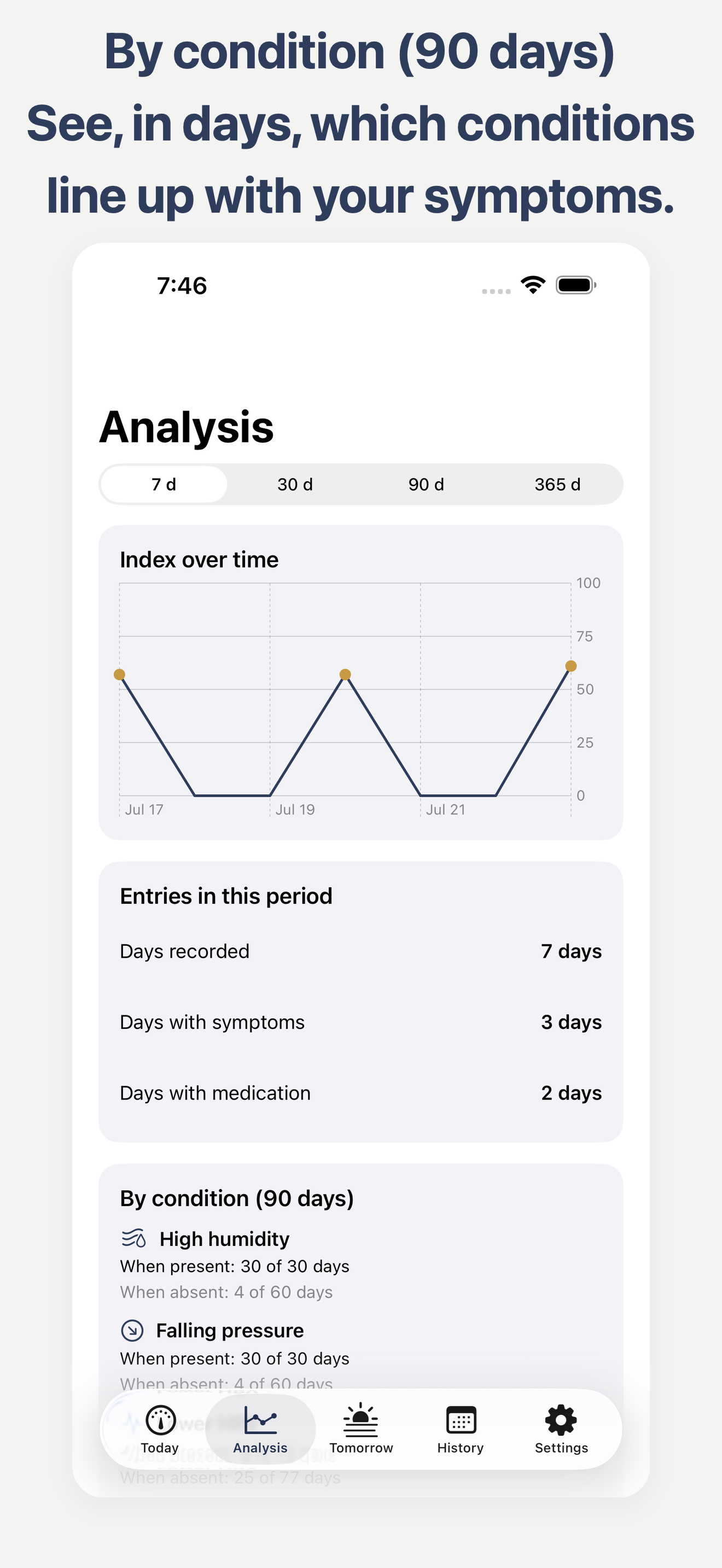Tap the High humidity condition entry
This screenshot has height=1568, width=722.
click(236, 1264)
